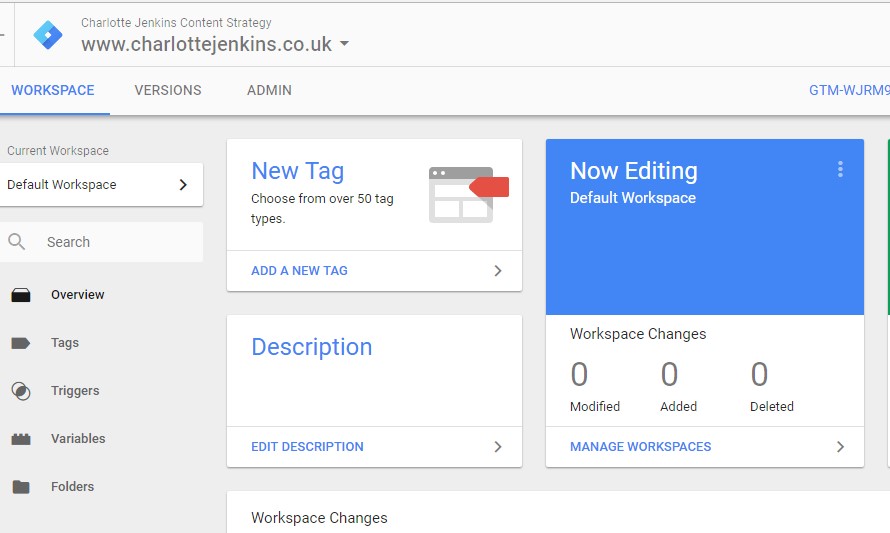Viewport: 890px width, 533px height.
Task: Click the Charlotte Jenkins Content Strategy account name
Action: 176,23
